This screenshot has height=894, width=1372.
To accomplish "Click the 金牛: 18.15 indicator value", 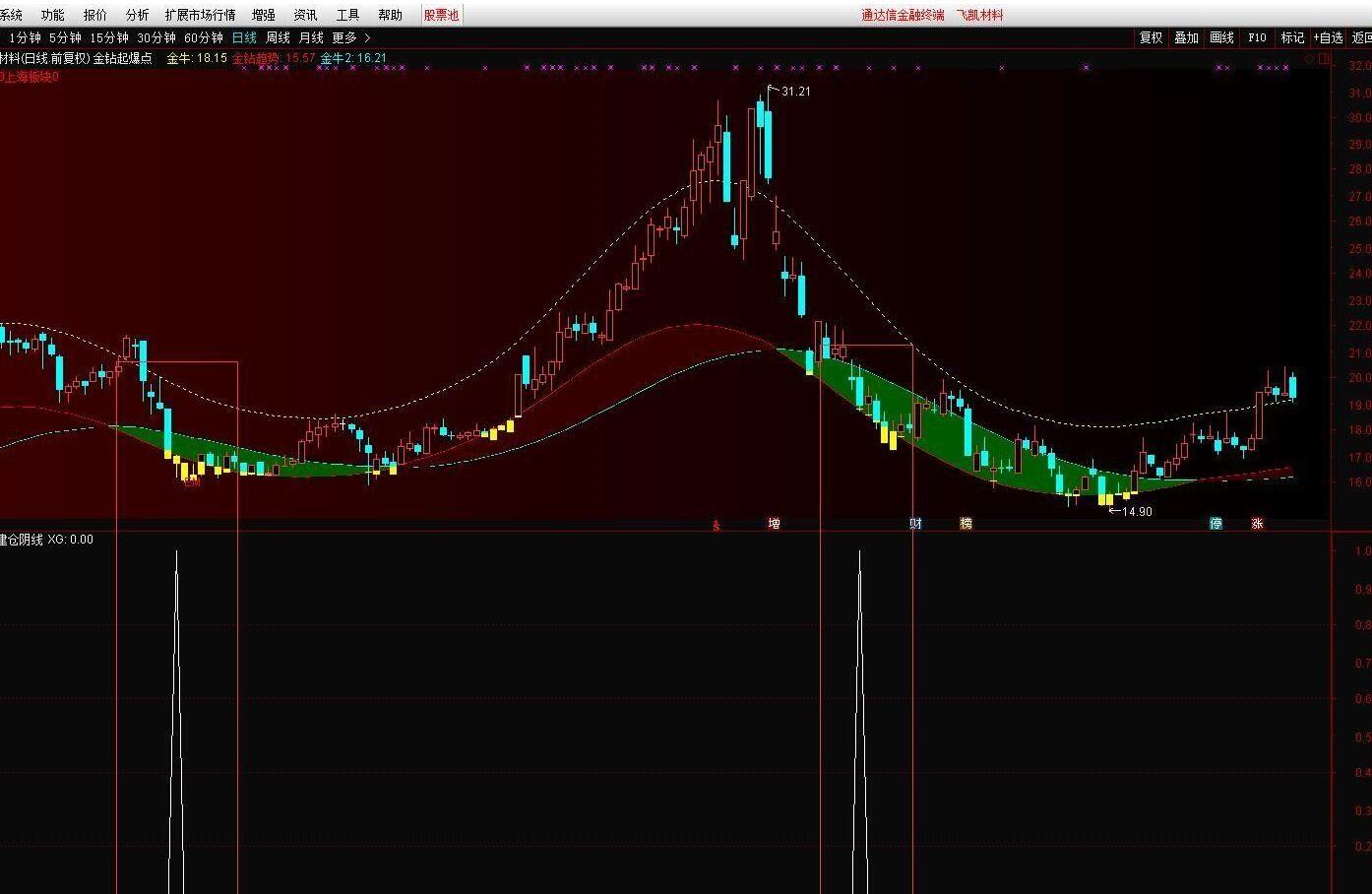I will pos(197,58).
